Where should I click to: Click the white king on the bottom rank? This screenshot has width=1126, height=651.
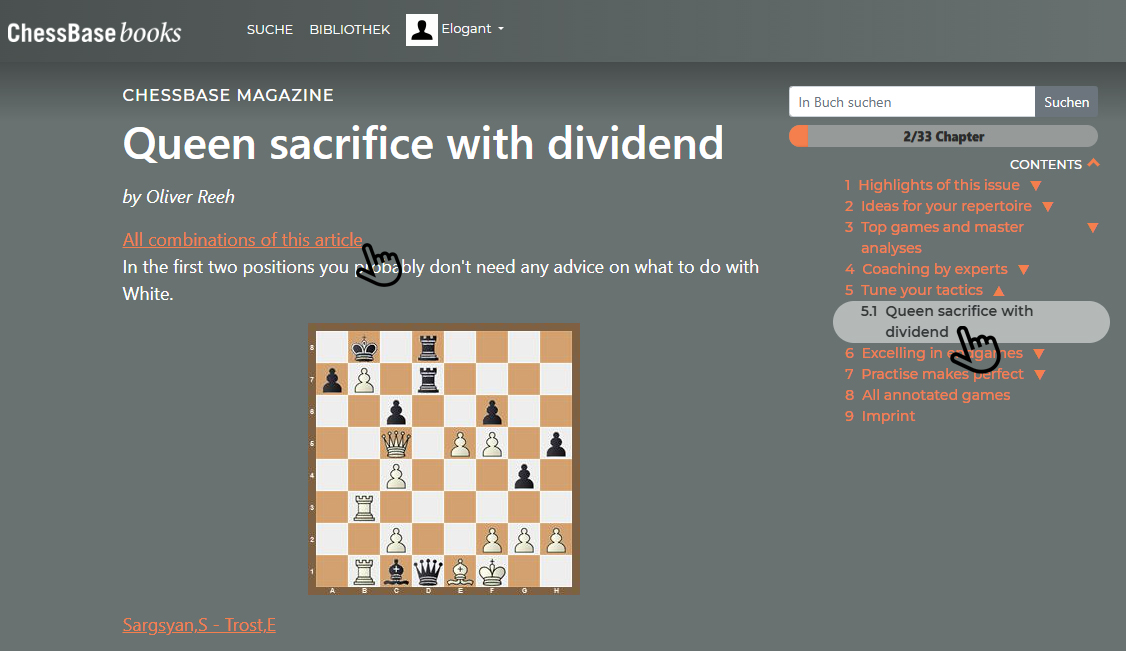pyautogui.click(x=491, y=572)
